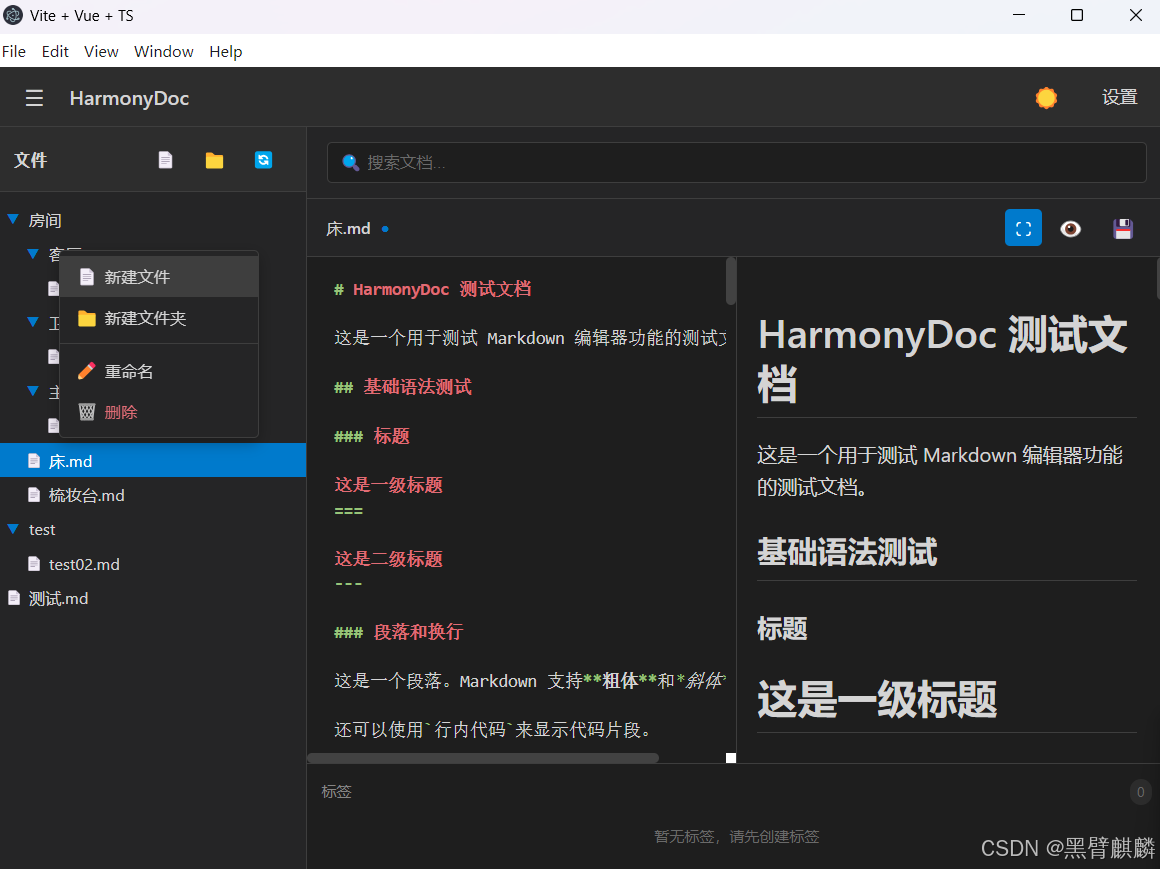Collapse the first subfolder under 房间
Image resolution: width=1160 pixels, height=869 pixels.
33,254
